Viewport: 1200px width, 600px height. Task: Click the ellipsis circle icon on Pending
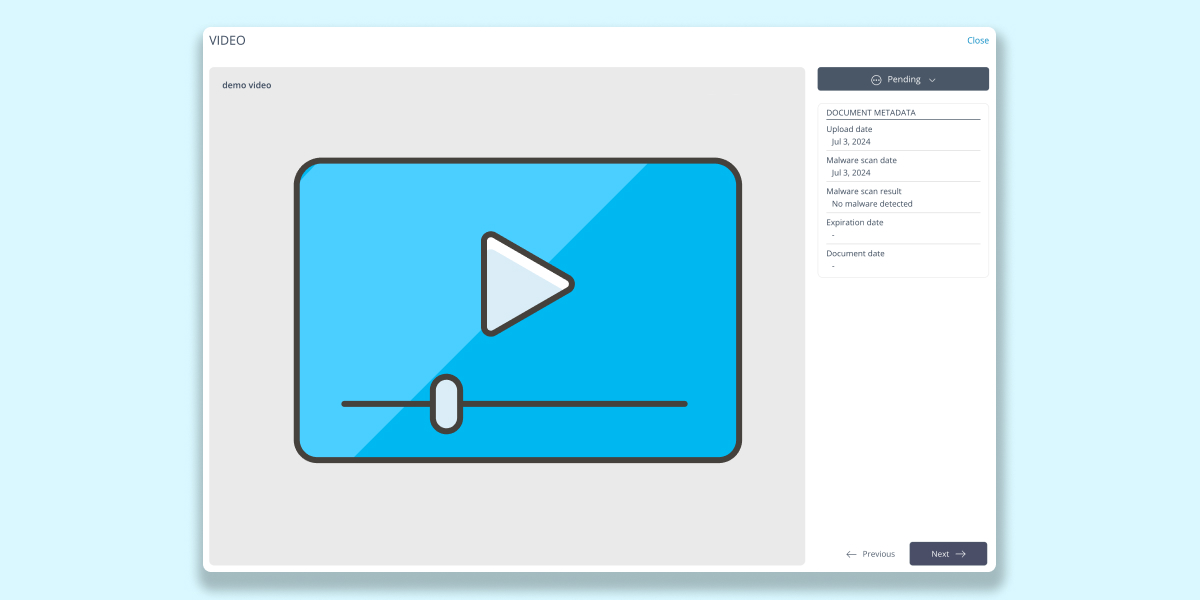point(876,80)
